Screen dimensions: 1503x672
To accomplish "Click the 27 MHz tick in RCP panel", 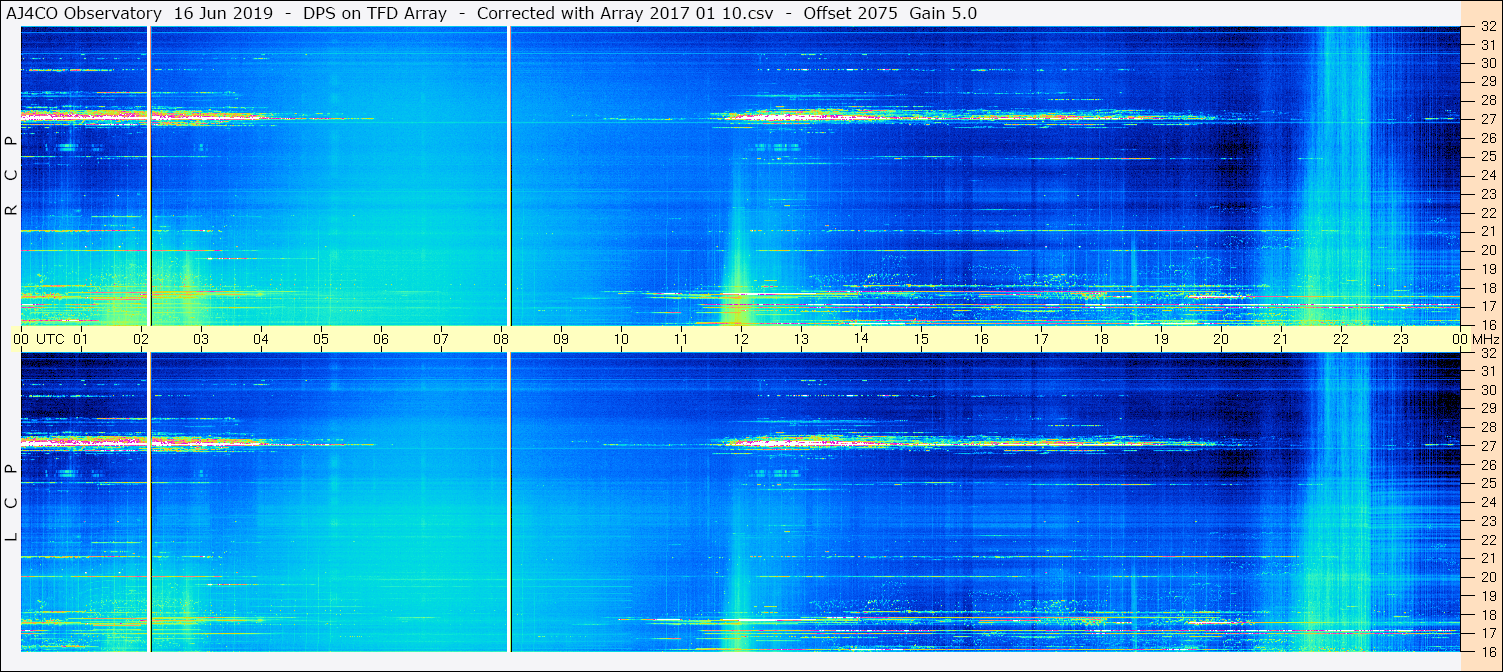I will tap(1488, 119).
